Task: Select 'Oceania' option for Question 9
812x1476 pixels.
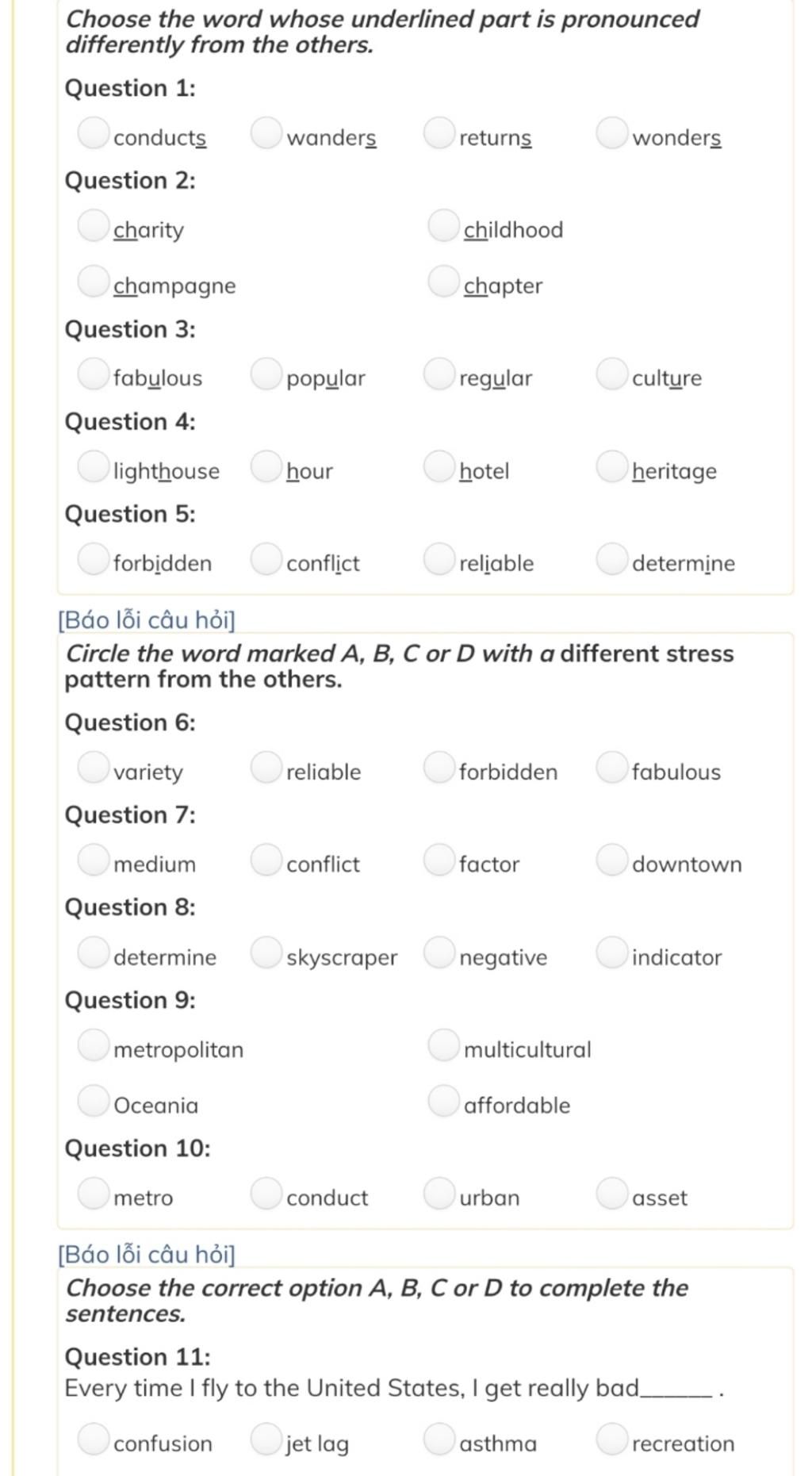Action: coord(94,1101)
